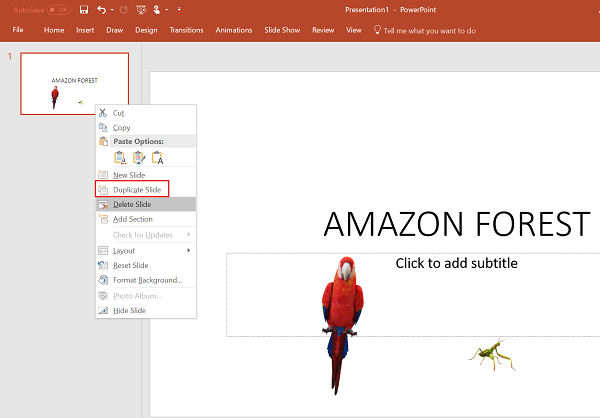
Task: Click the scissors Cut icon
Action: (x=103, y=113)
